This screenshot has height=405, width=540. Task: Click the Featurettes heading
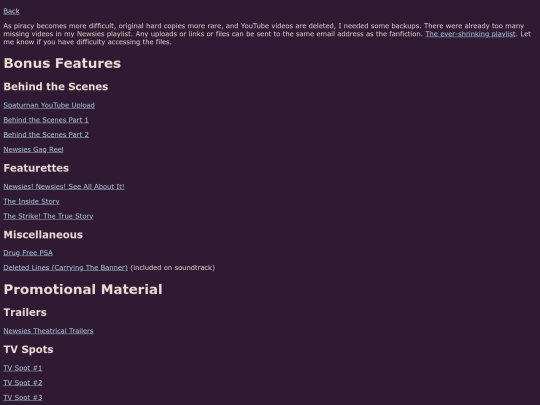pos(36,168)
